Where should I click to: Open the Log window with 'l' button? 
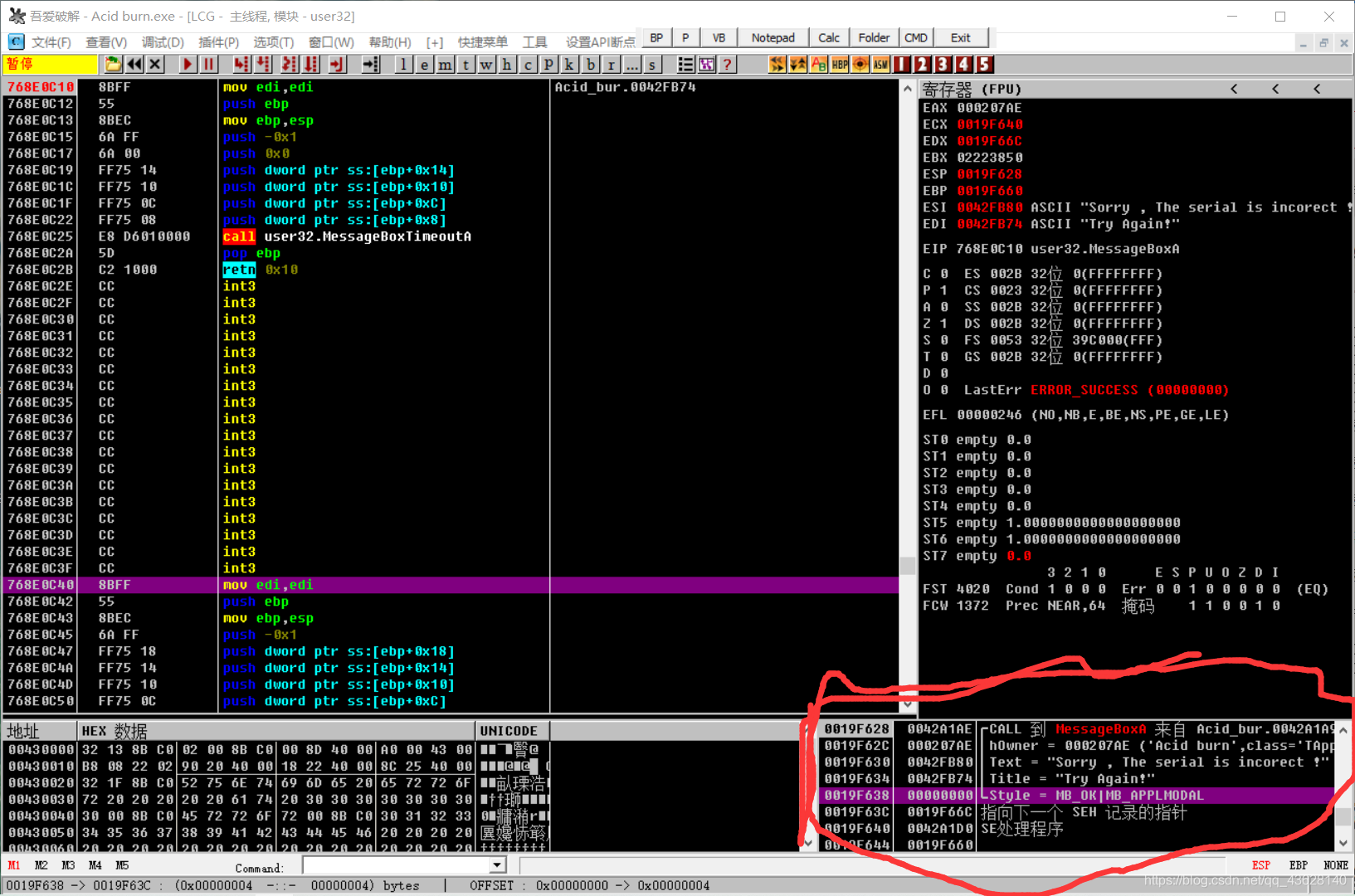403,64
